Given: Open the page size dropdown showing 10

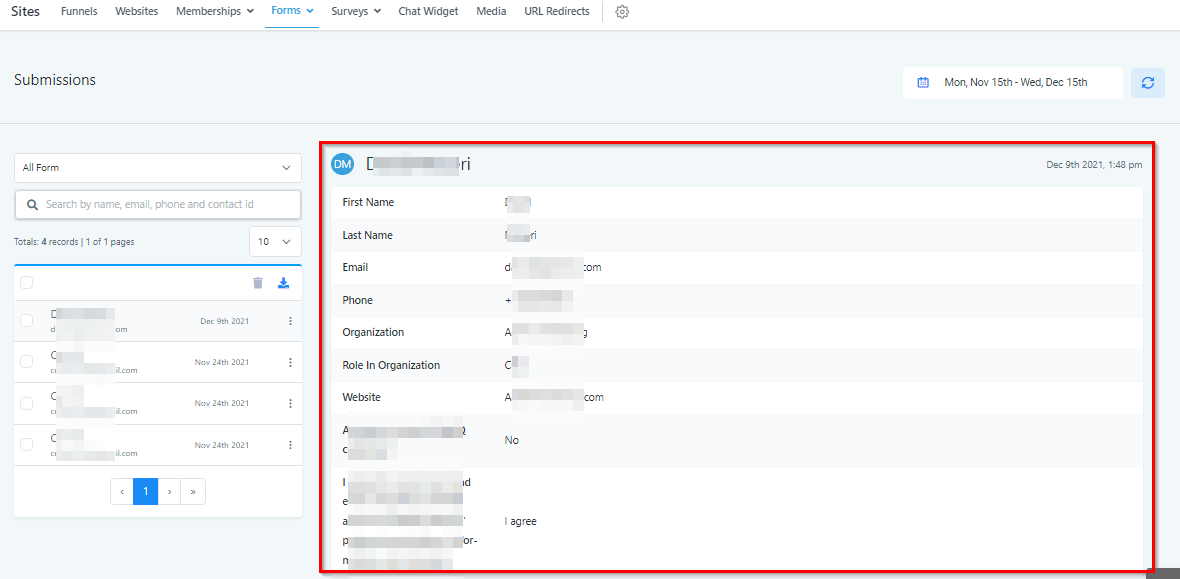Looking at the screenshot, I should pyautogui.click(x=275, y=242).
